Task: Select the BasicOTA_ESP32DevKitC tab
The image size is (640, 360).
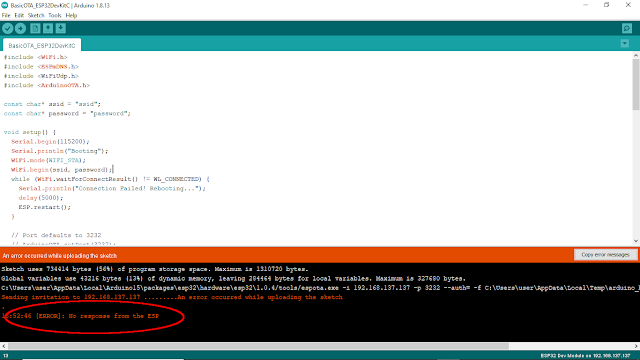Action: click(42, 45)
